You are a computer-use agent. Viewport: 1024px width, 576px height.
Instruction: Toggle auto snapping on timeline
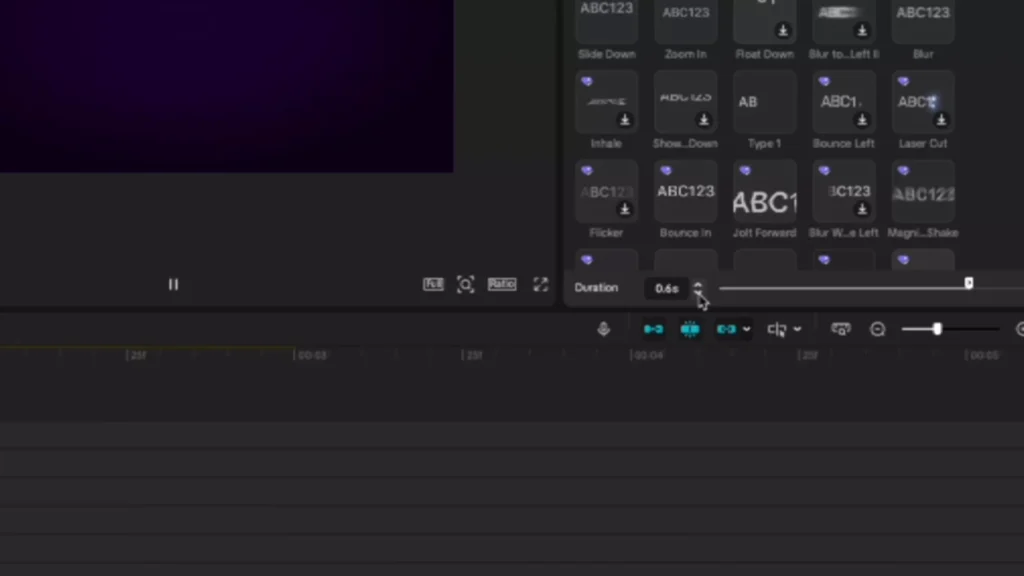pos(690,329)
